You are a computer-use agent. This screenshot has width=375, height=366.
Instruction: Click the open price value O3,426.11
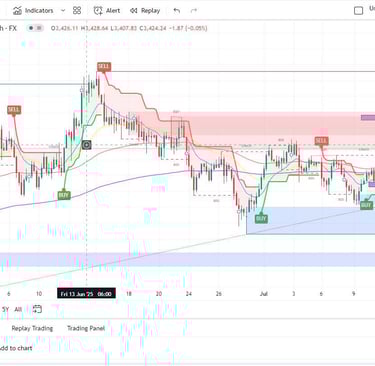[x=64, y=28]
